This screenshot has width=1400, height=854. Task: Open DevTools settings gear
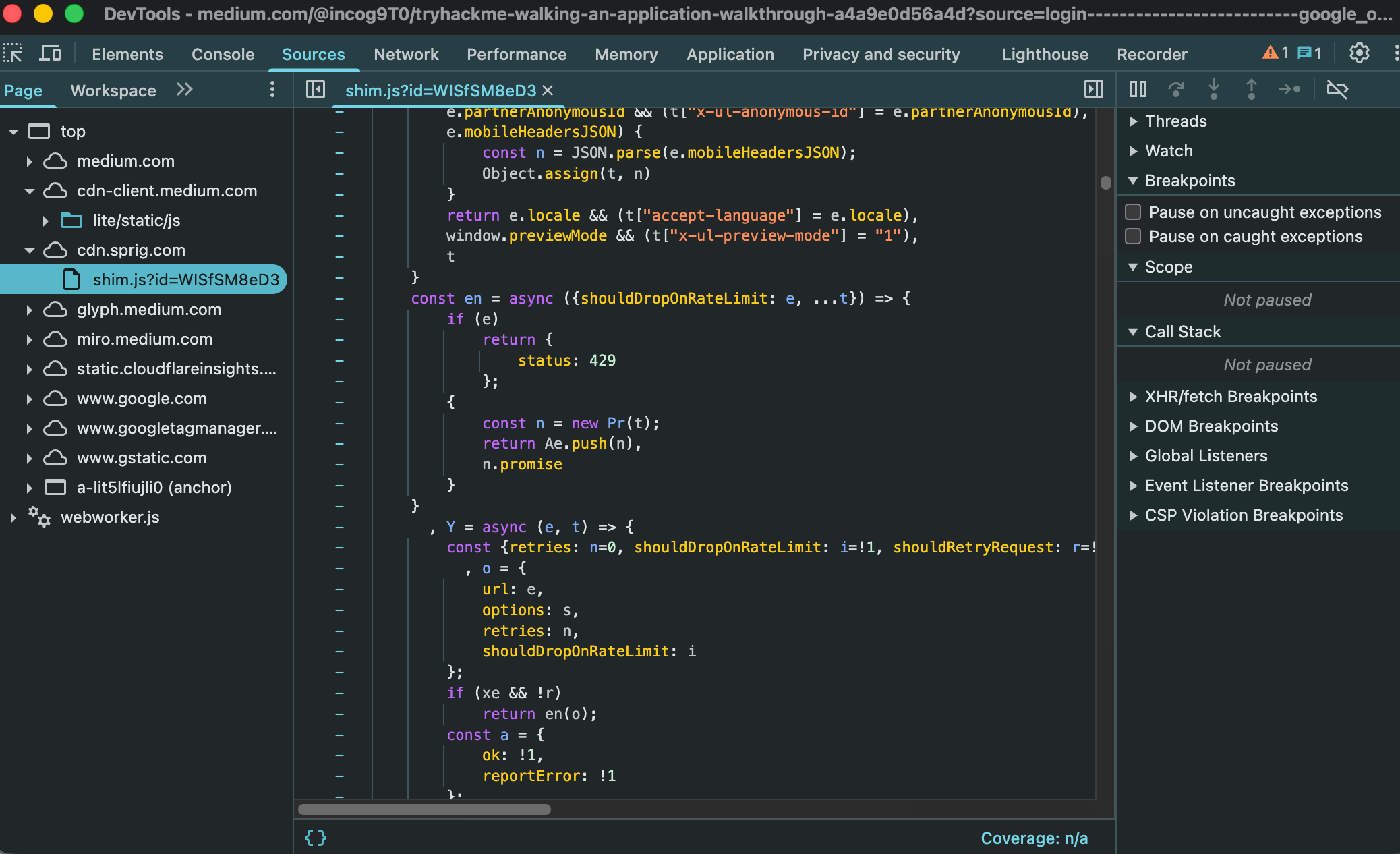1359,53
